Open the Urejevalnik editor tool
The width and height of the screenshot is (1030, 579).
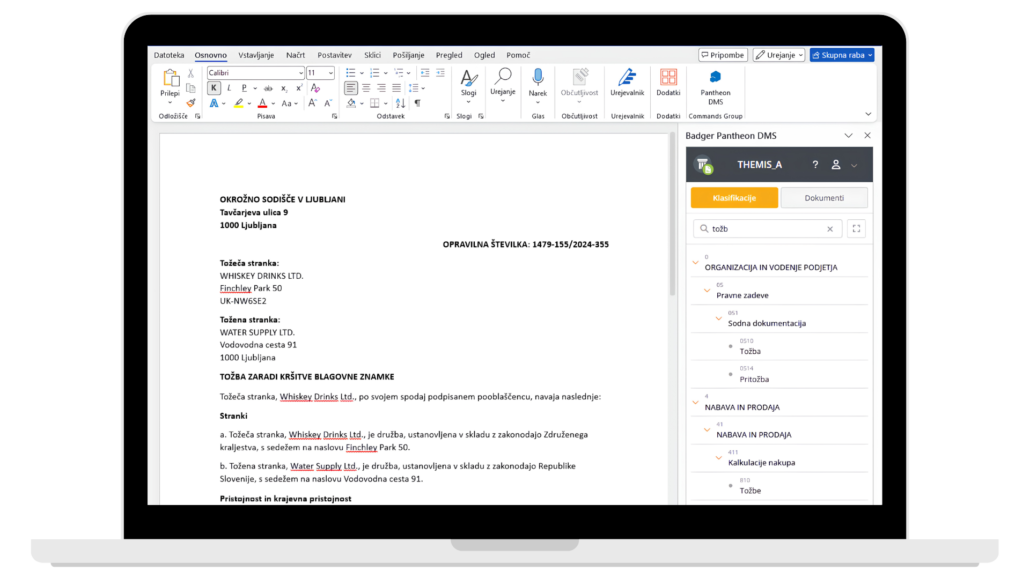click(627, 78)
